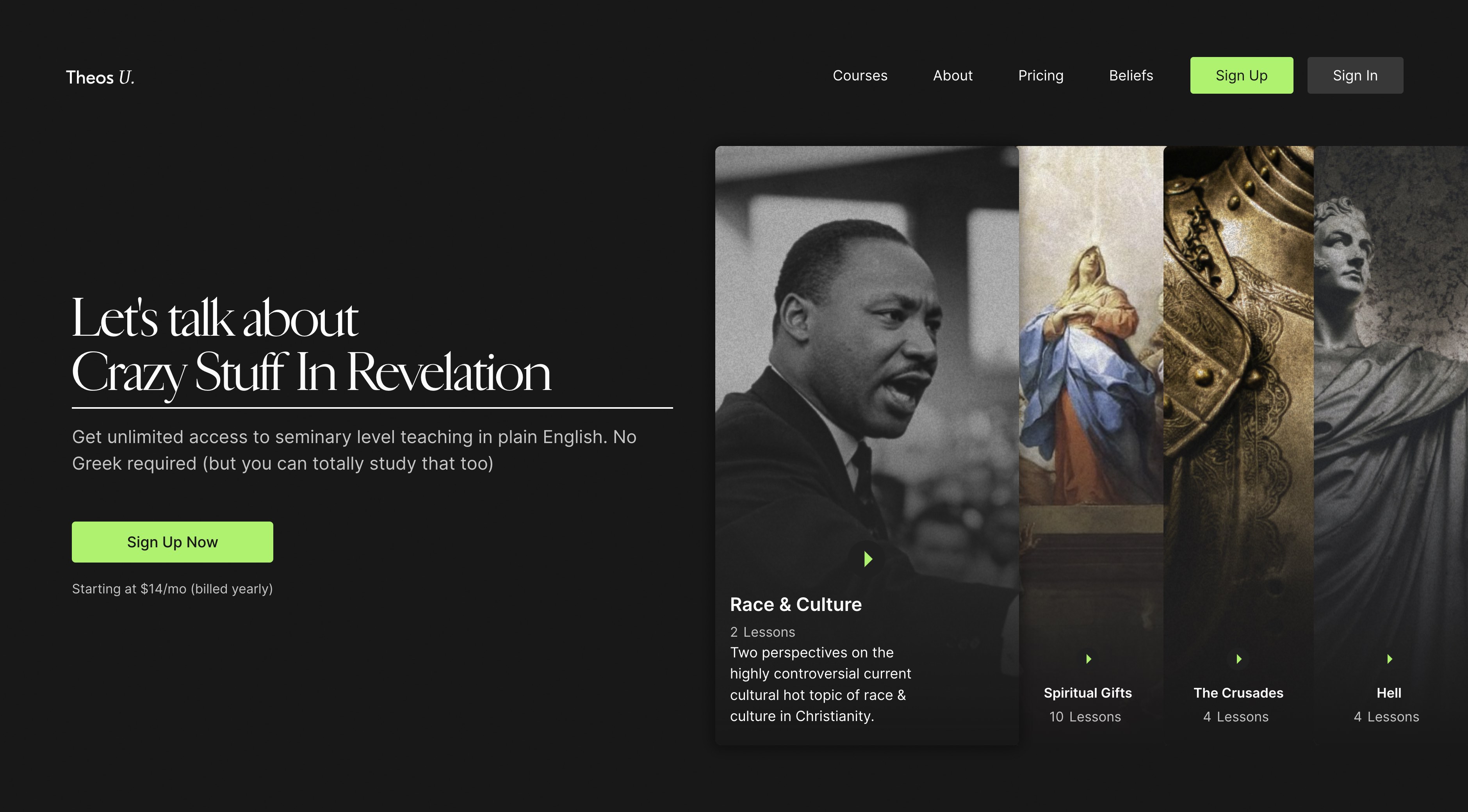
Task: Open The Crusades title link
Action: (1238, 693)
